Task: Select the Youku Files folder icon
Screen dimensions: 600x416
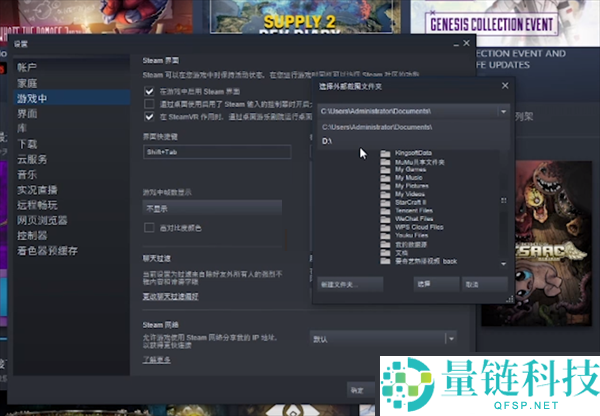Action: pyautogui.click(x=385, y=235)
